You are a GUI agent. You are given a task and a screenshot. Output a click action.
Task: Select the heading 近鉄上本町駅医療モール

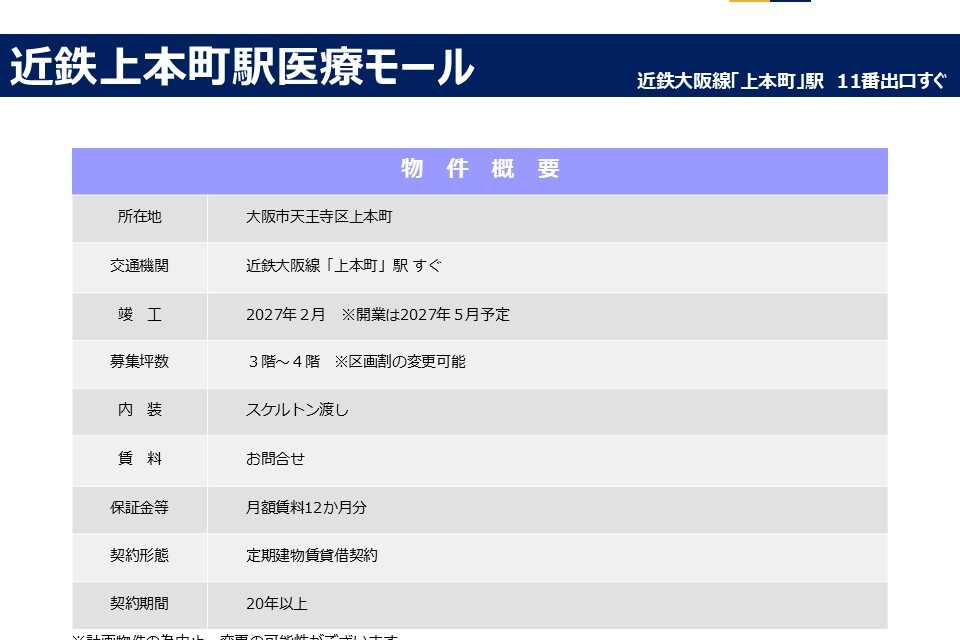[242, 66]
